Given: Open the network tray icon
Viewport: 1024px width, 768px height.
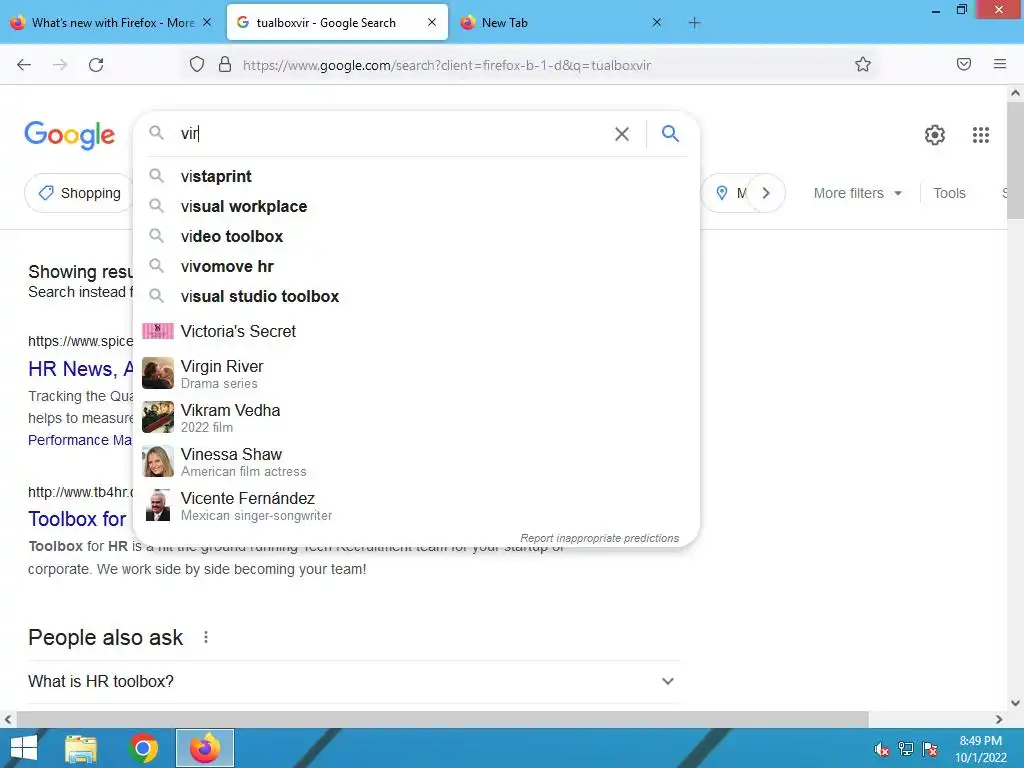Looking at the screenshot, I should [x=906, y=749].
